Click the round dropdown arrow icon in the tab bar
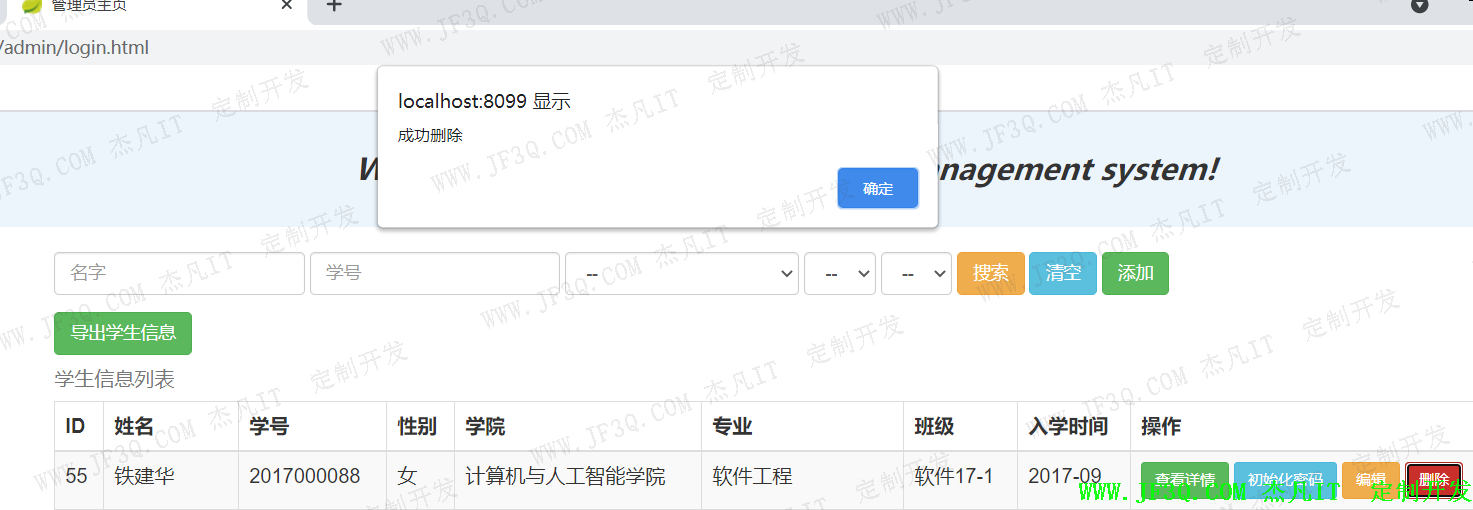 pyautogui.click(x=1419, y=6)
